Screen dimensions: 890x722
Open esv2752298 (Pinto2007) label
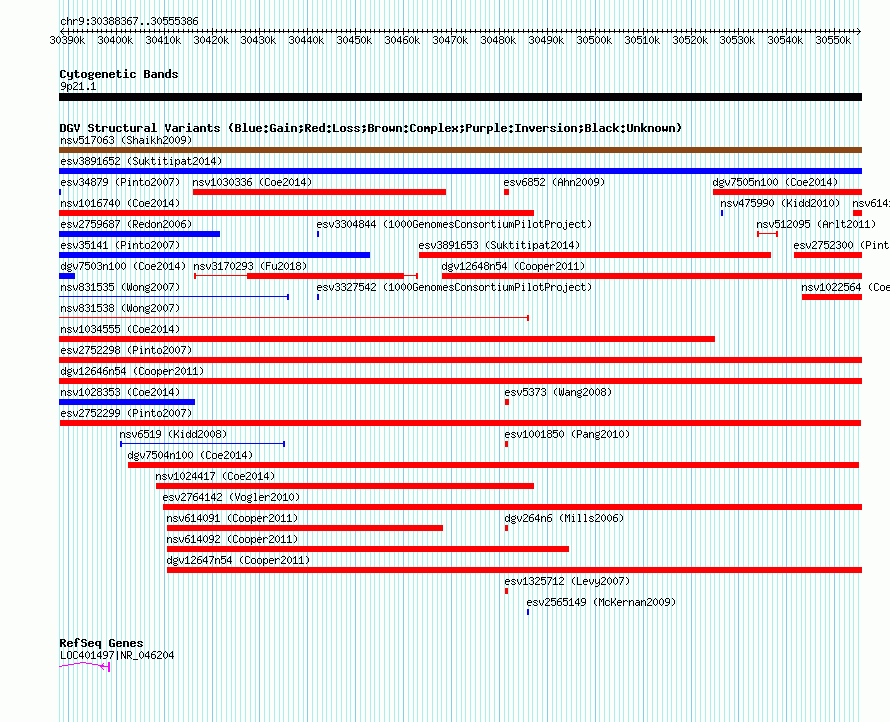click(126, 350)
